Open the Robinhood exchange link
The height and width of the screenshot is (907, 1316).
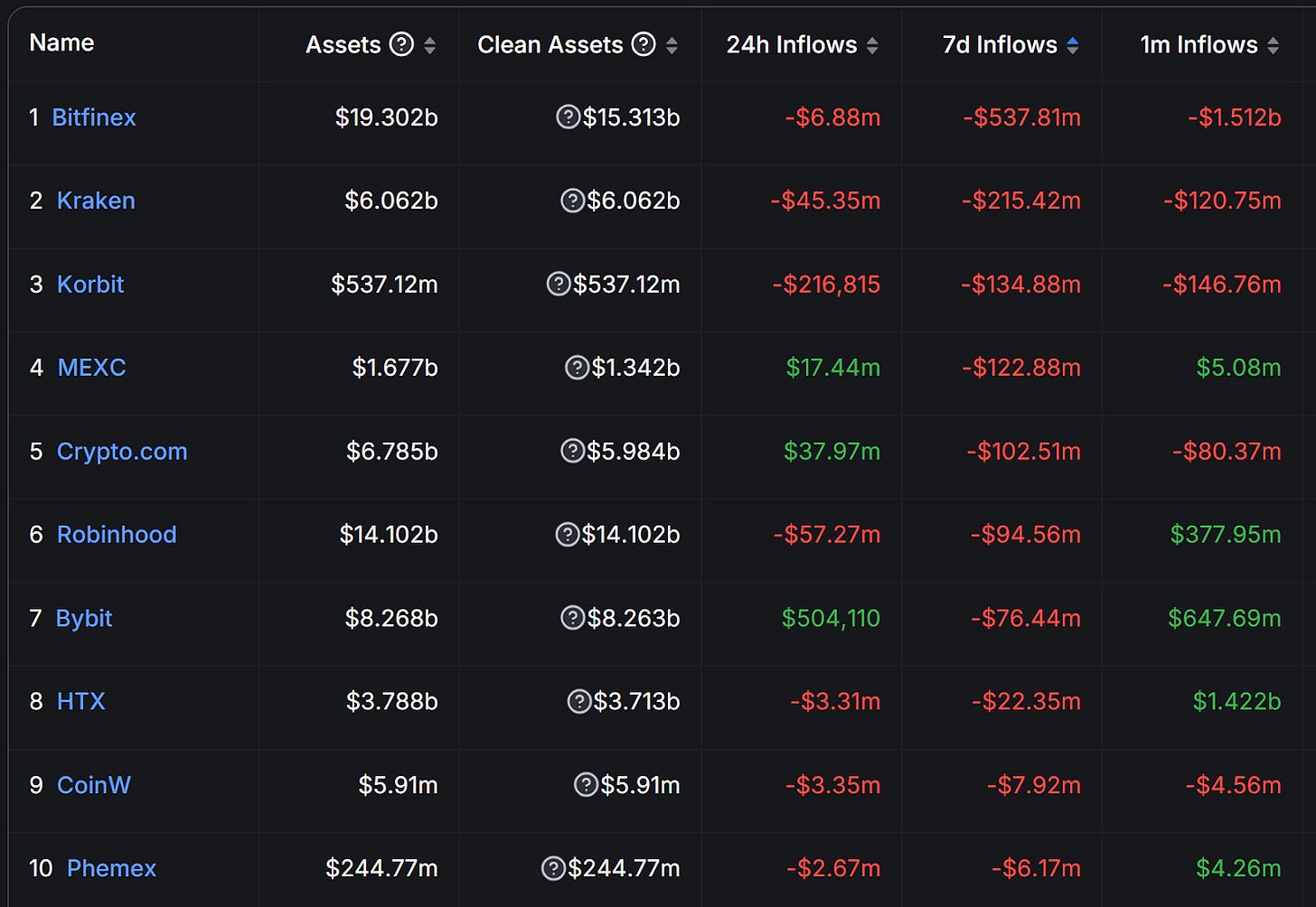(x=117, y=534)
